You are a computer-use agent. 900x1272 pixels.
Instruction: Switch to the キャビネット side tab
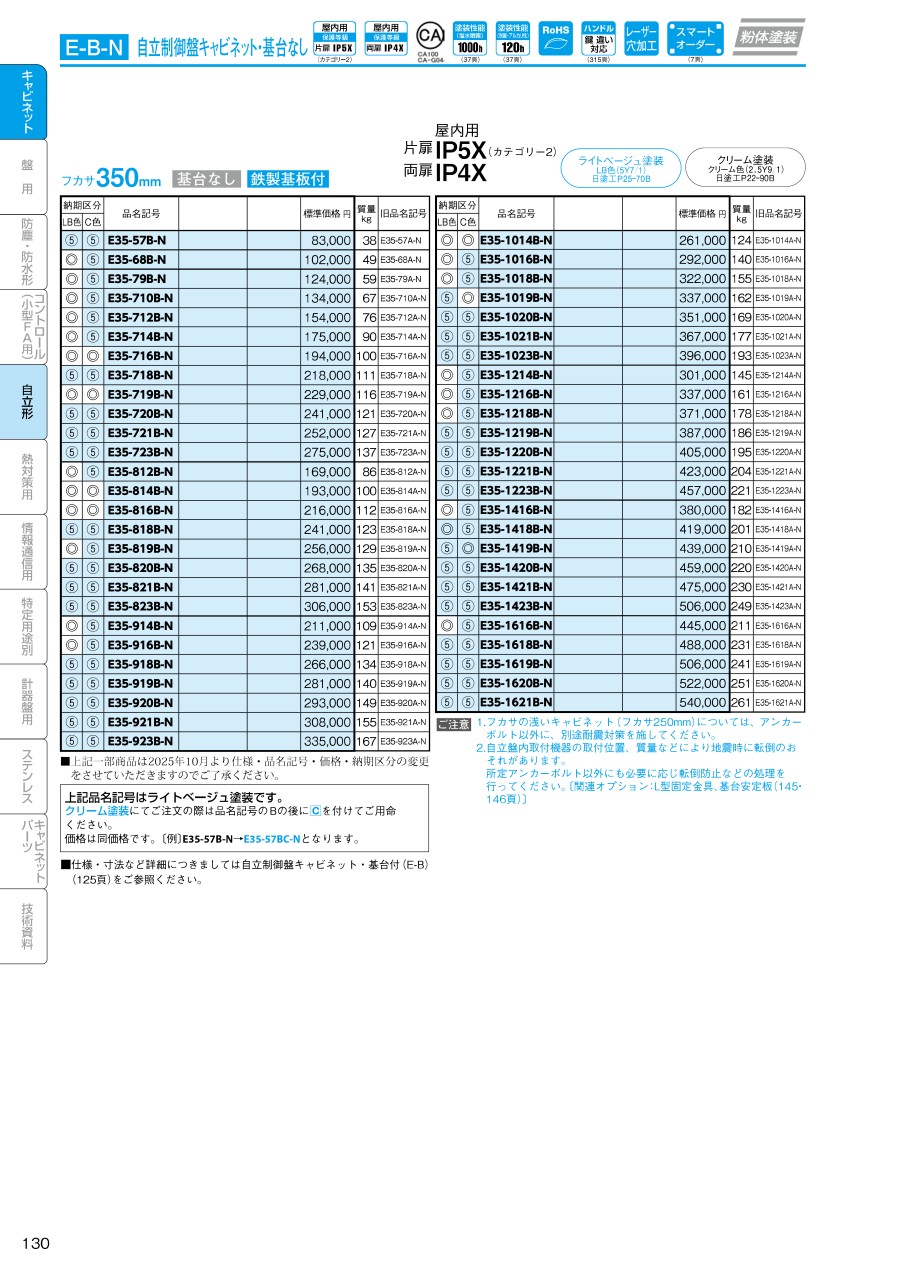(25, 102)
